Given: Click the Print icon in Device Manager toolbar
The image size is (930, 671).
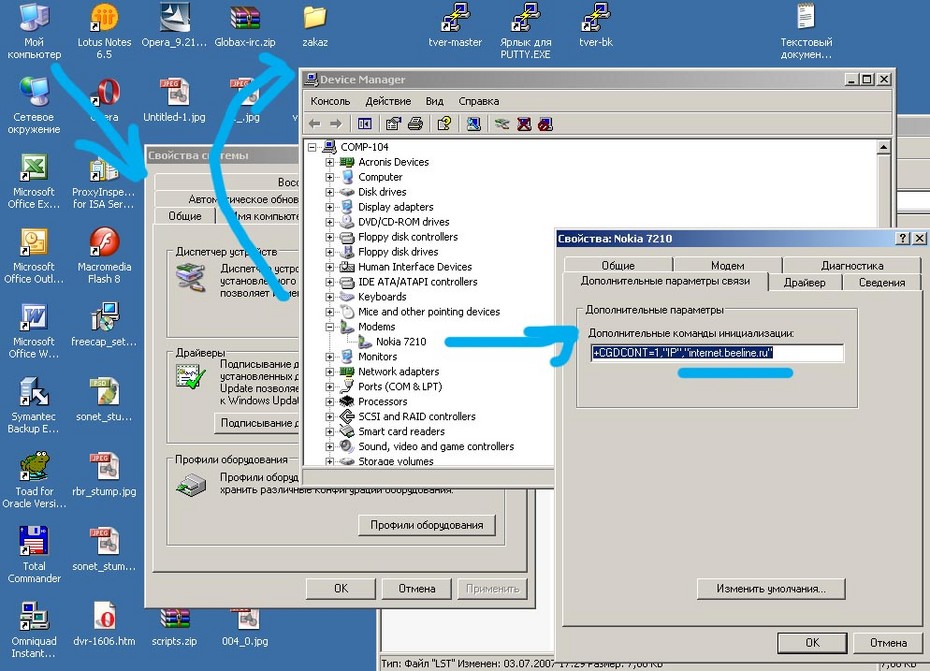Looking at the screenshot, I should [415, 123].
